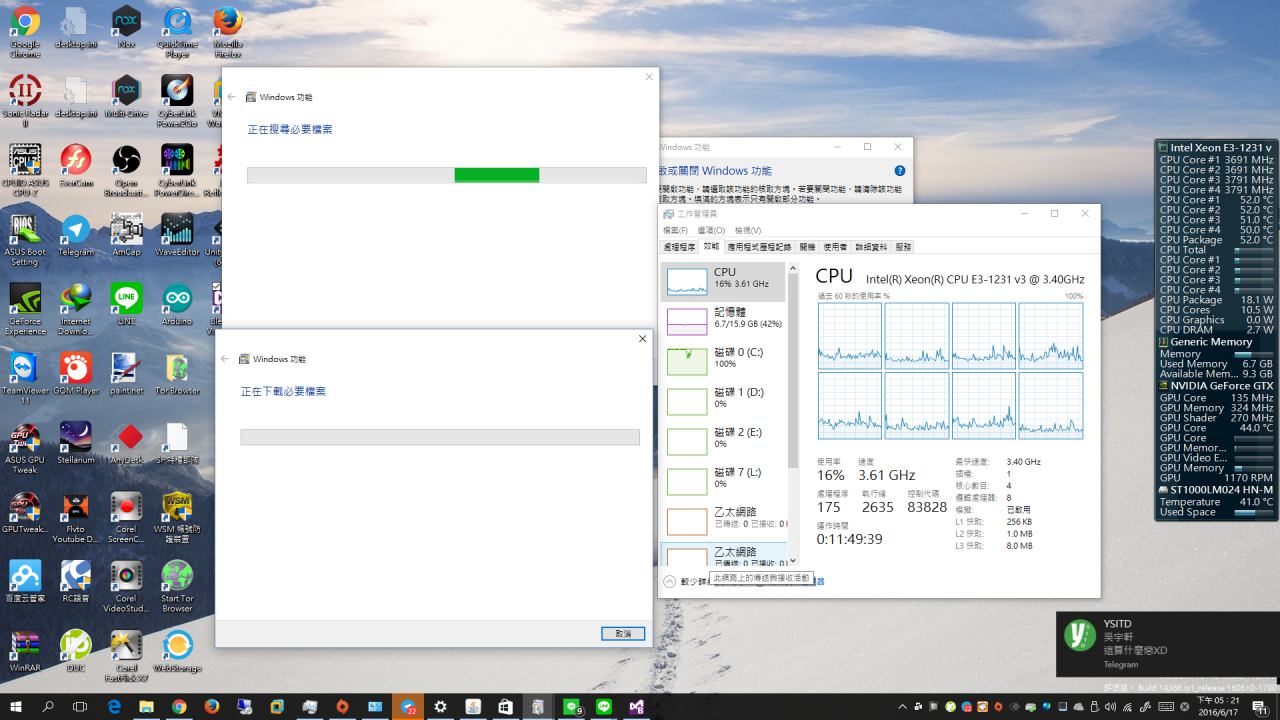This screenshot has width=1280, height=720.
Task: Open the Arduino desktop icon
Action: pos(177,300)
